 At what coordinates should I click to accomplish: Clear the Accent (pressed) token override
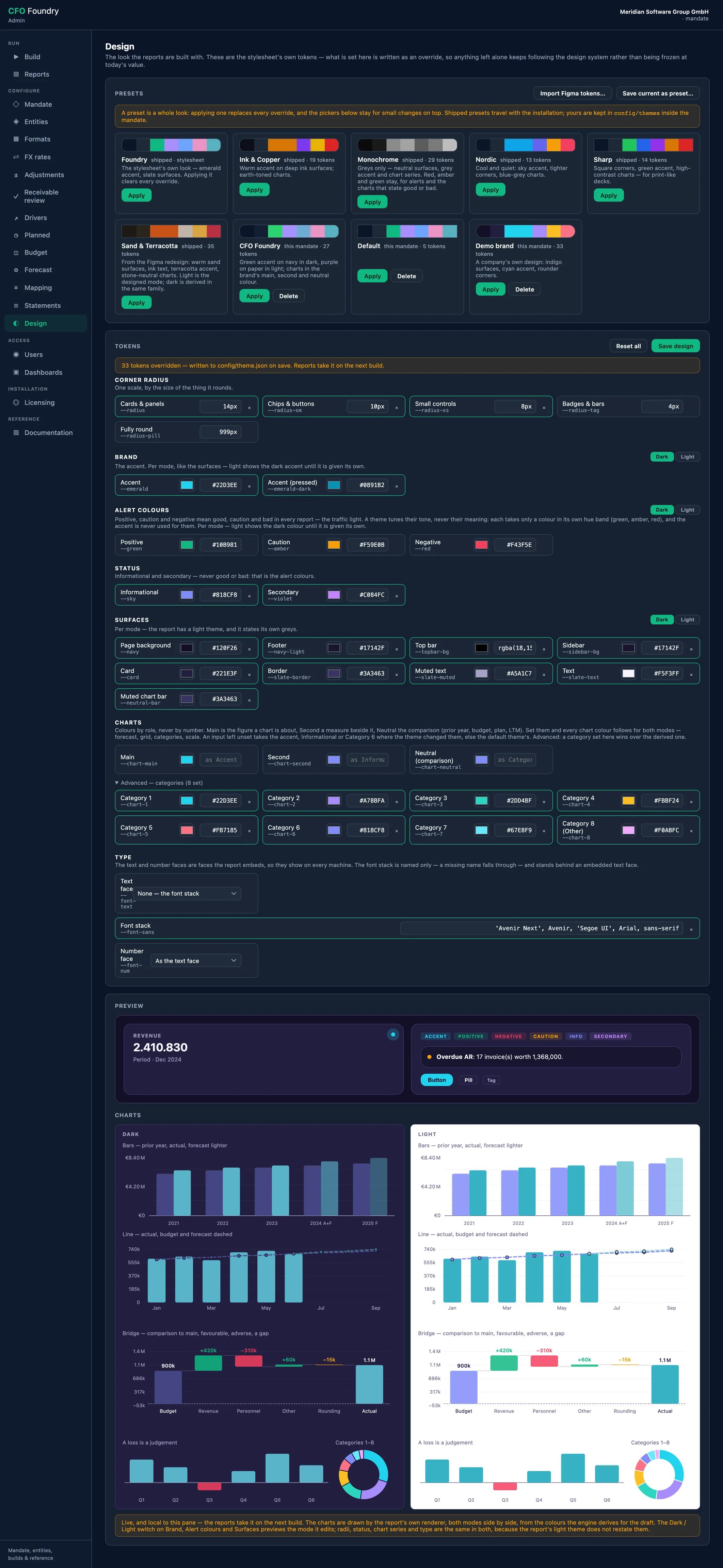click(396, 486)
